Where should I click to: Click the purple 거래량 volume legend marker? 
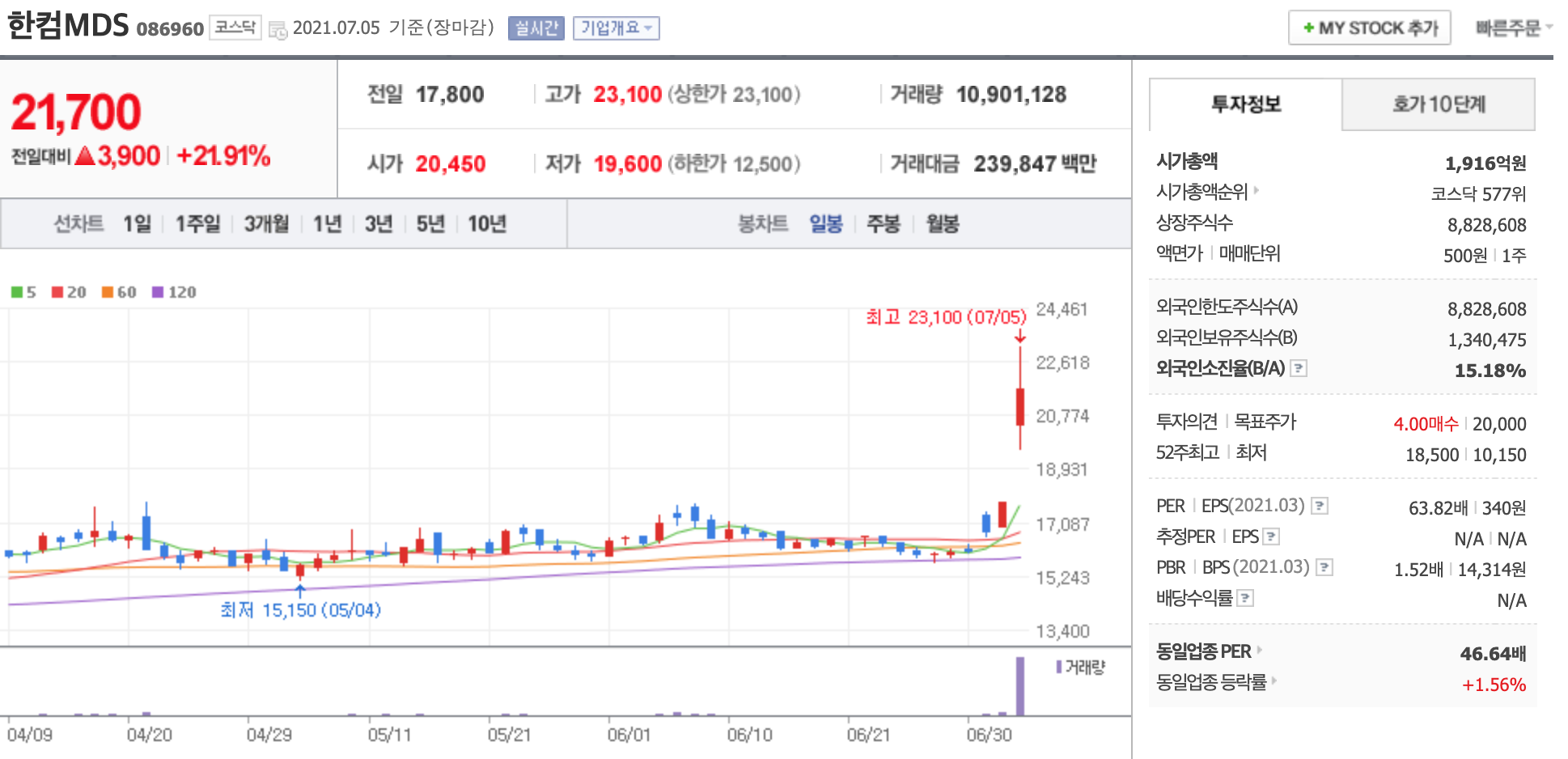coord(1058,667)
